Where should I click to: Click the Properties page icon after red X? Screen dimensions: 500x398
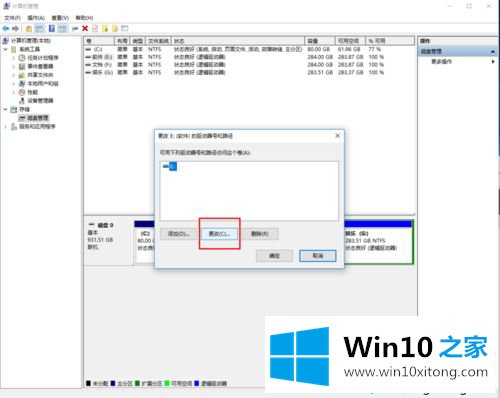95,29
